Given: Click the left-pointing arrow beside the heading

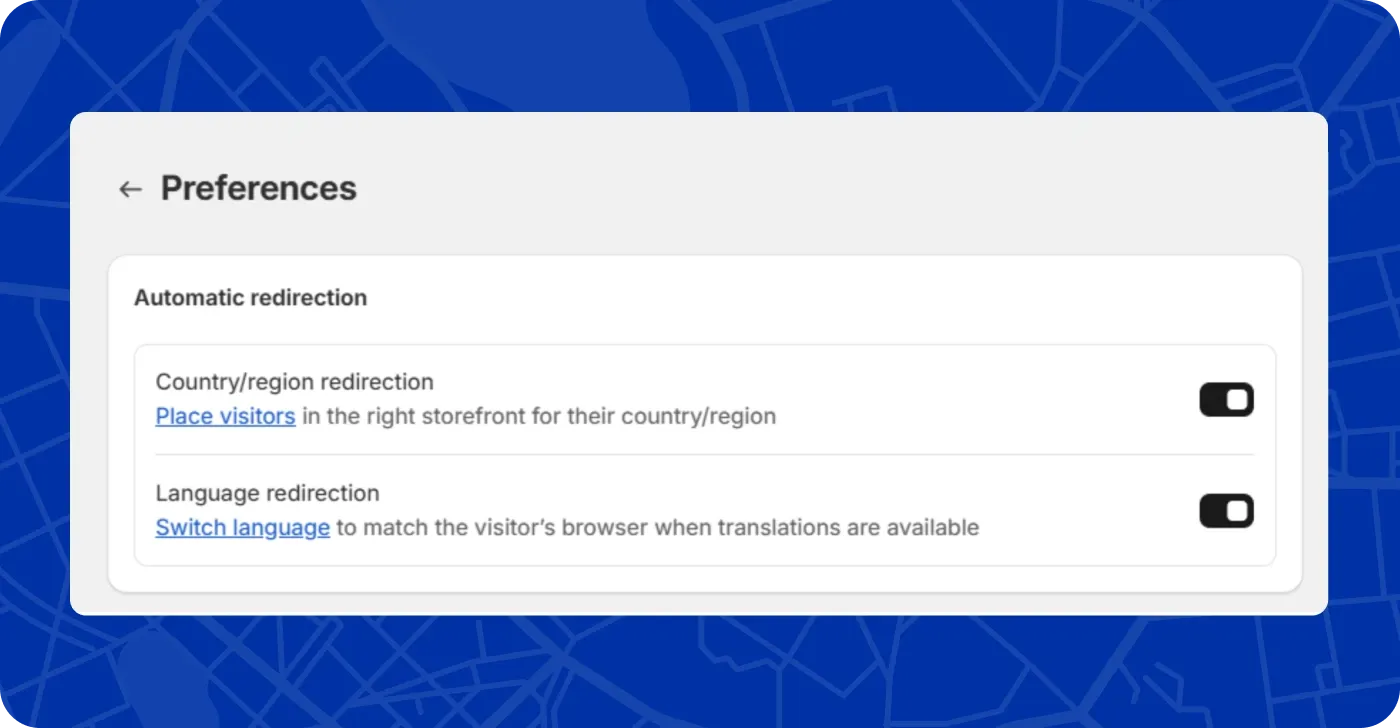Looking at the screenshot, I should coord(130,189).
